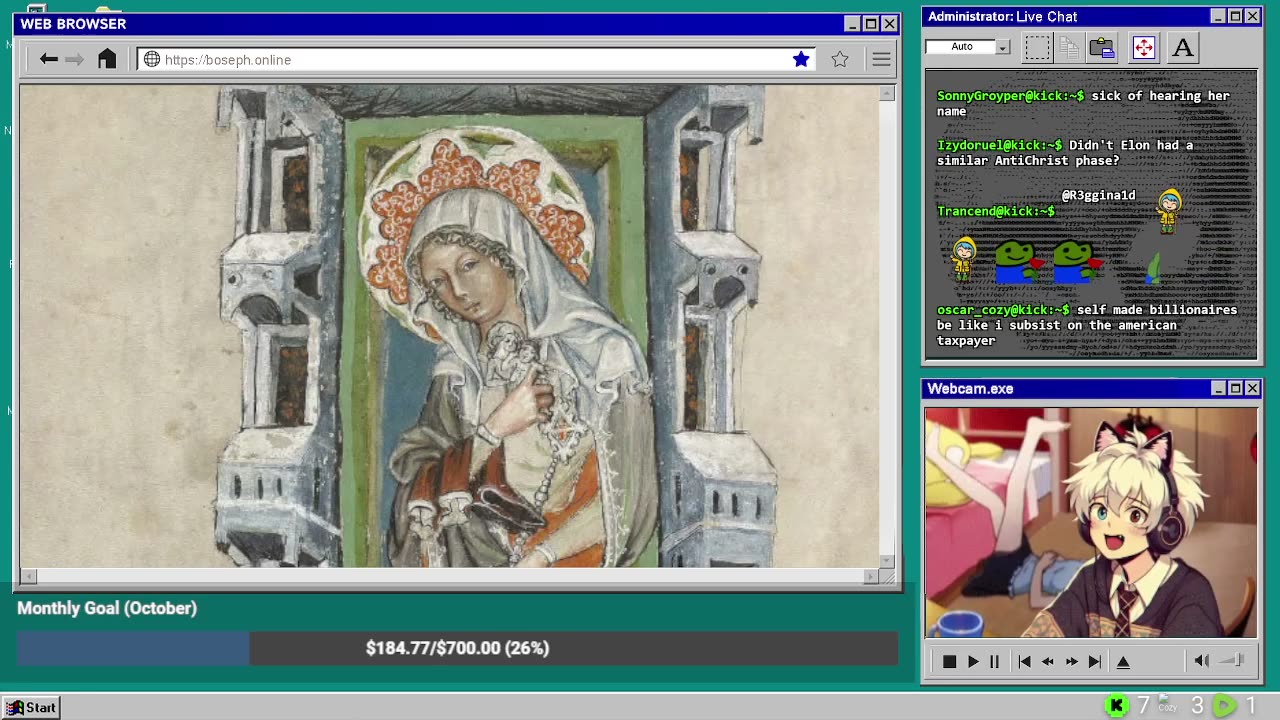The height and width of the screenshot is (720, 1280).
Task: Skip to next track in Webcam.exe
Action: tap(1095, 661)
